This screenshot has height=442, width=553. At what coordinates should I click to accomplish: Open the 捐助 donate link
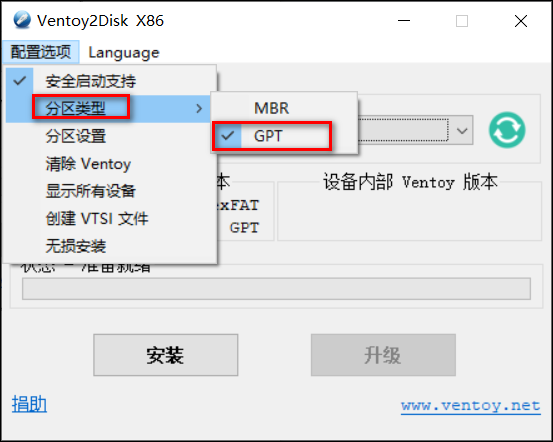29,404
